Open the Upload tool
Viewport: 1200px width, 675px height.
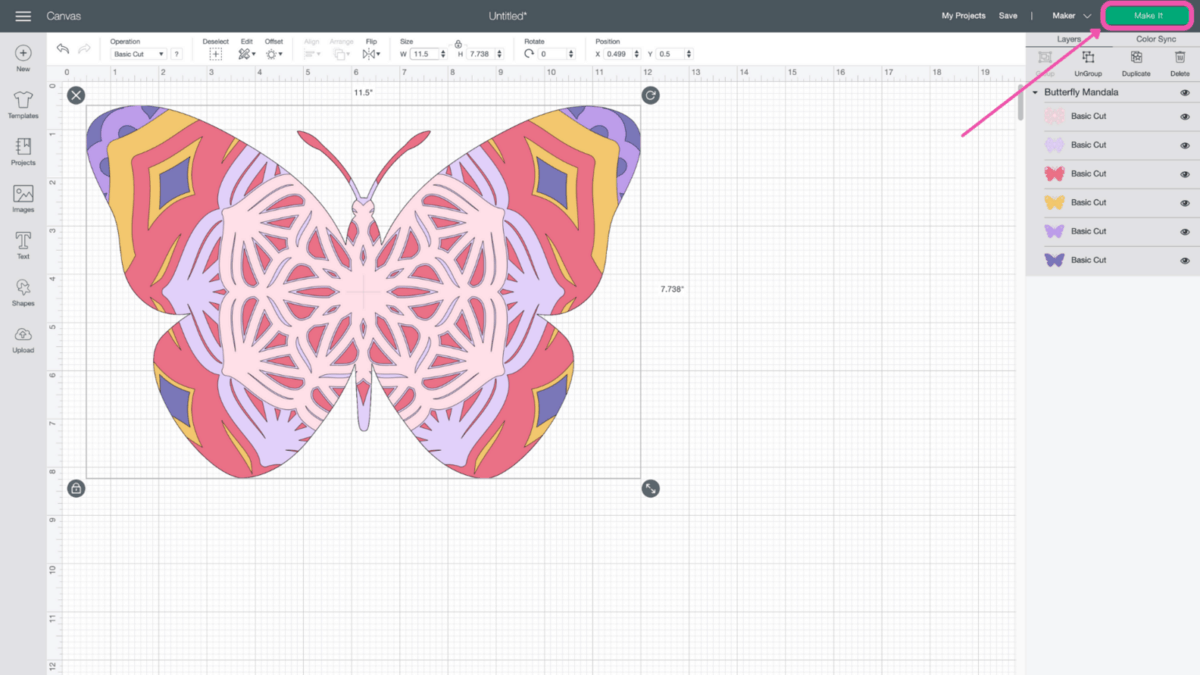tap(23, 340)
